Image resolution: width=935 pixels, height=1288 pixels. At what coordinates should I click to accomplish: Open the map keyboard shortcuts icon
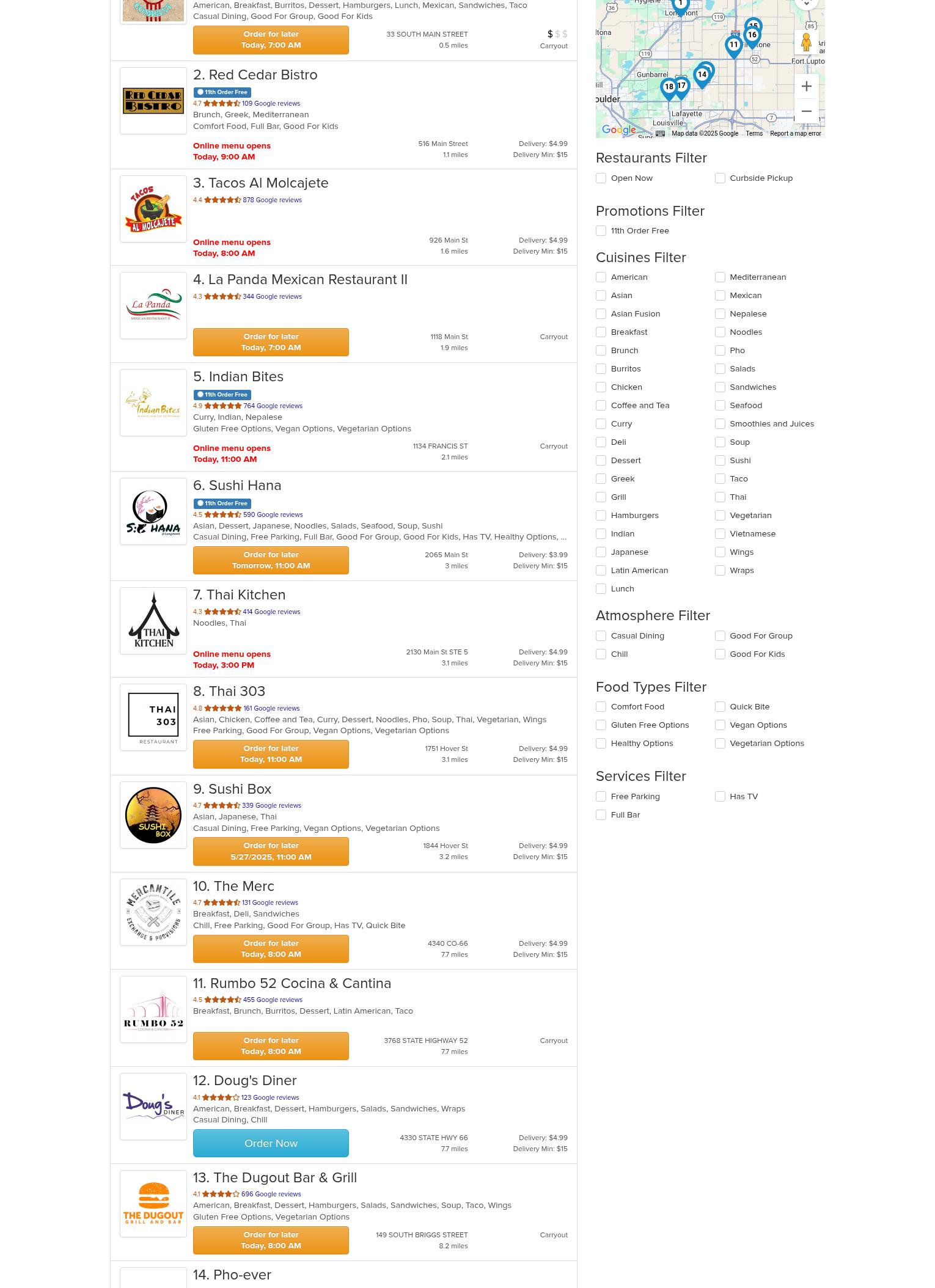click(660, 133)
